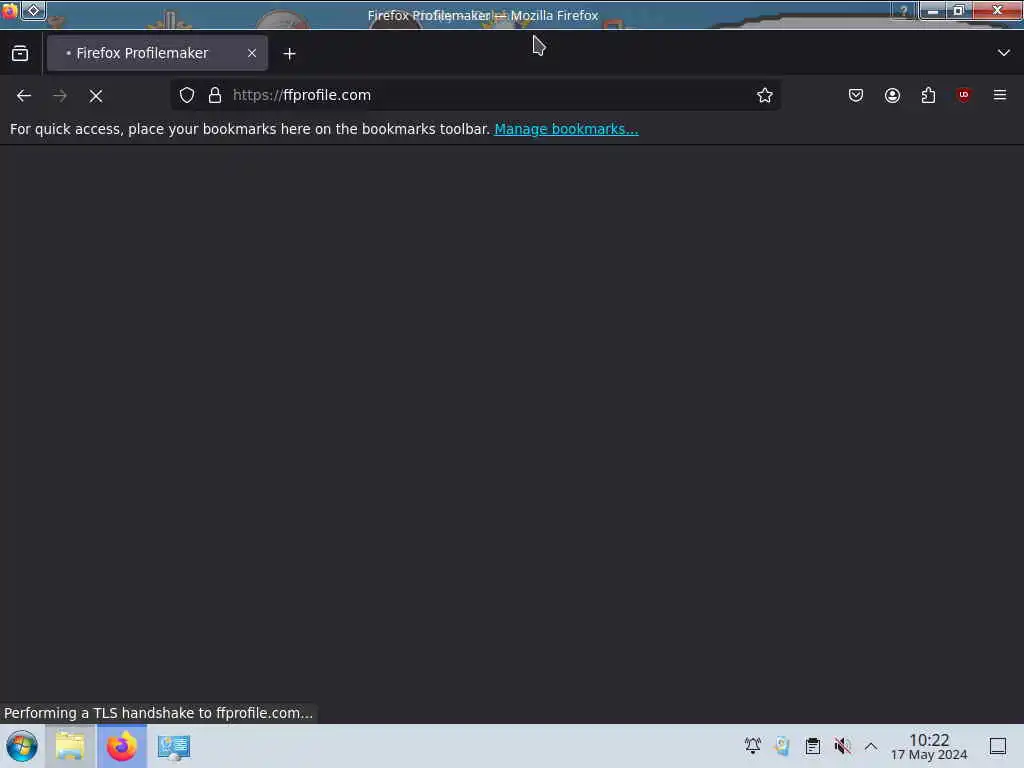The image size is (1024, 768).
Task: Follow the Manage bookmarks link
Action: pyautogui.click(x=566, y=129)
